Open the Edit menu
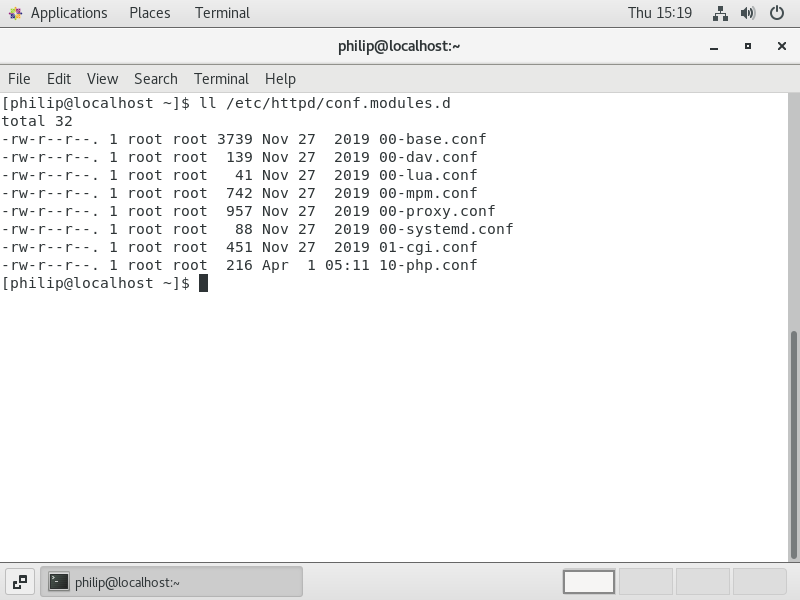 [x=59, y=79]
